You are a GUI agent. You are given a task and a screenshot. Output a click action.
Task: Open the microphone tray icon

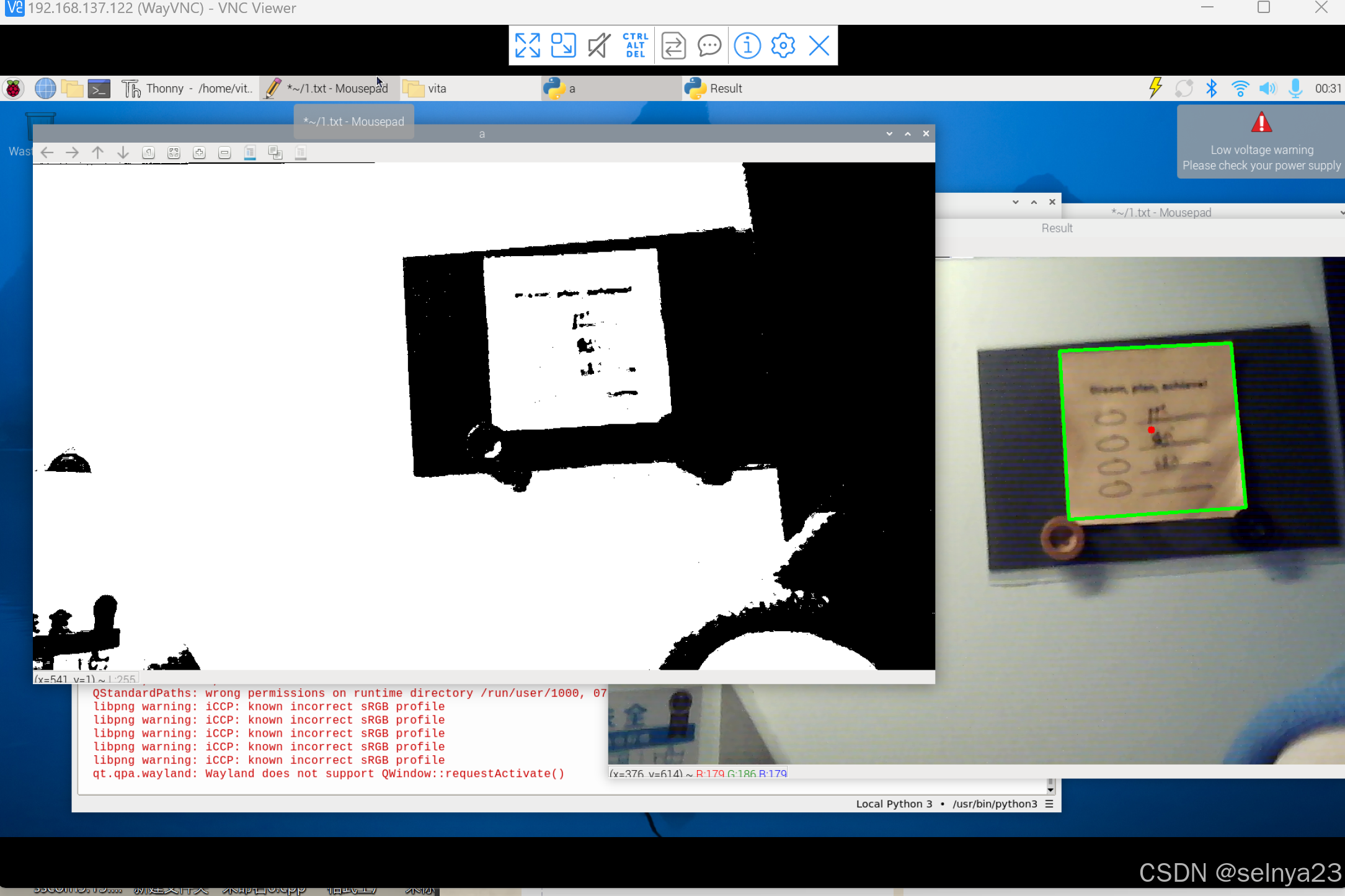coord(1295,88)
